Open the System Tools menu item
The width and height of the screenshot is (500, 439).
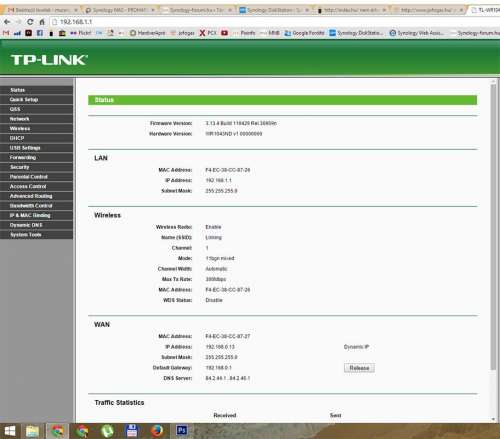[37, 235]
